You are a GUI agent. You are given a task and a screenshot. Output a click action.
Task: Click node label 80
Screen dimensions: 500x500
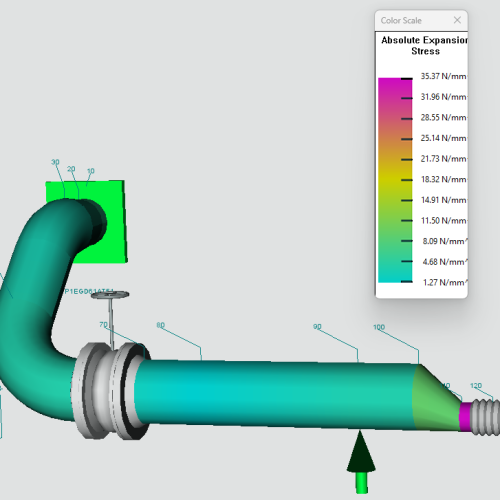point(160,325)
